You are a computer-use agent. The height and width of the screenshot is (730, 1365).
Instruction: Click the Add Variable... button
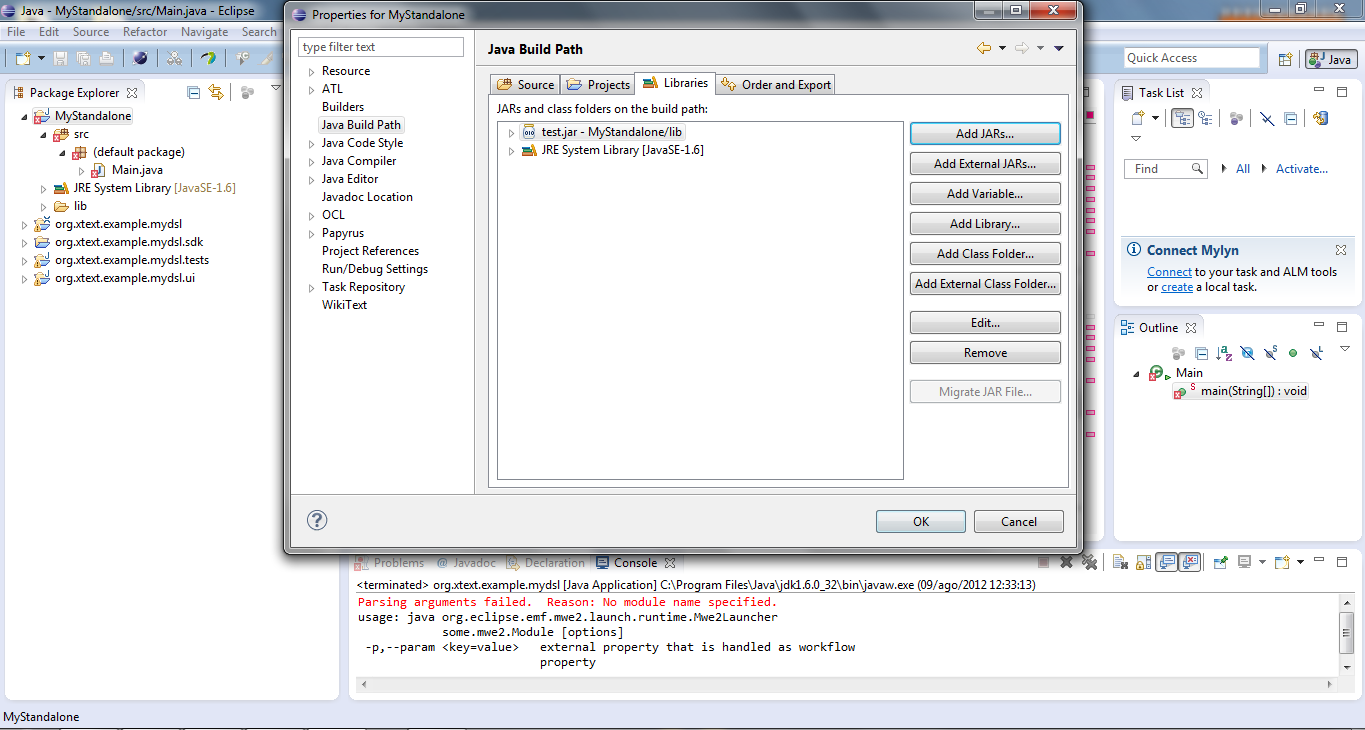[x=985, y=194]
